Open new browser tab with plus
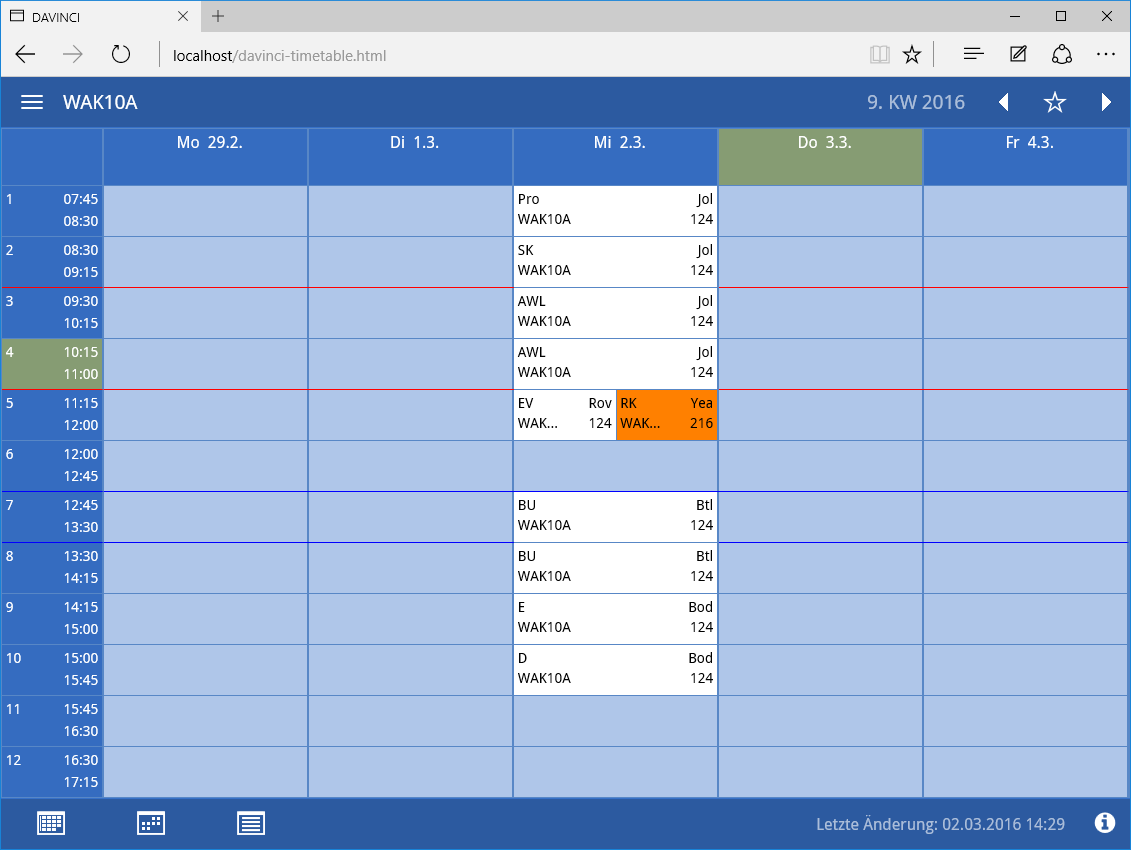Viewport: 1131px width, 850px height. pyautogui.click(x=218, y=16)
